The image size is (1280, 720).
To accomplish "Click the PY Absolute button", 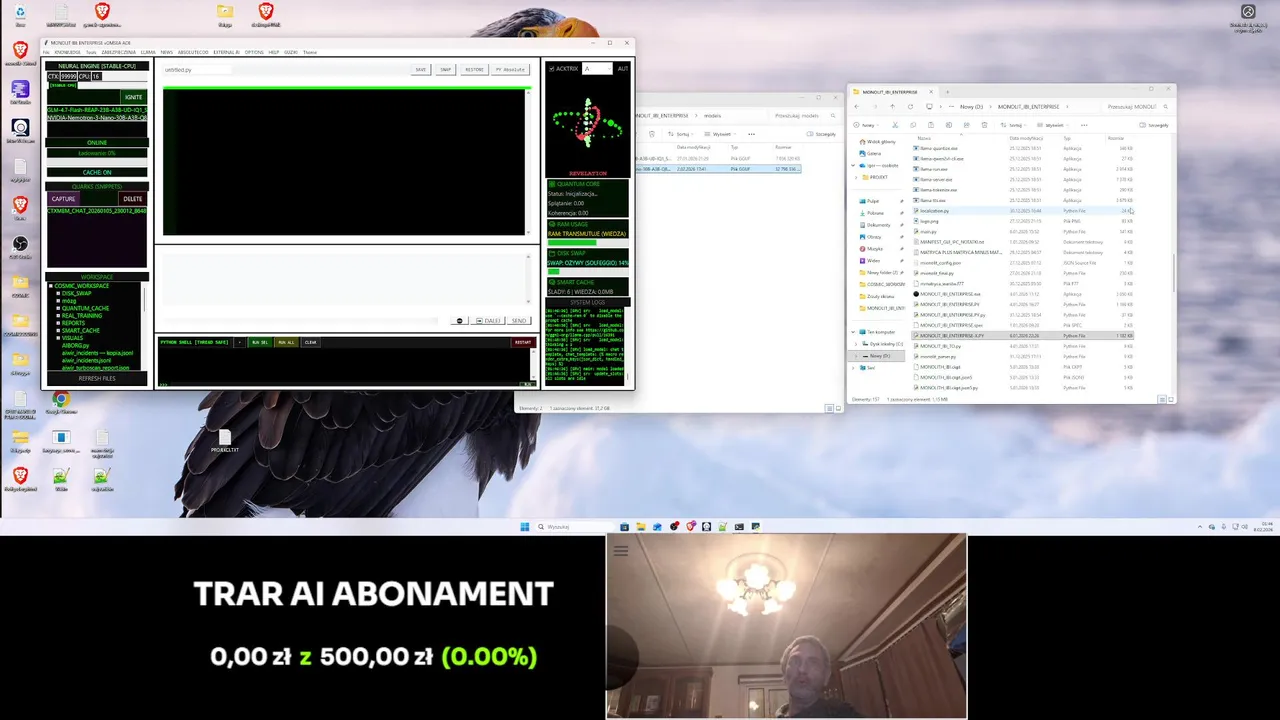I will [510, 70].
